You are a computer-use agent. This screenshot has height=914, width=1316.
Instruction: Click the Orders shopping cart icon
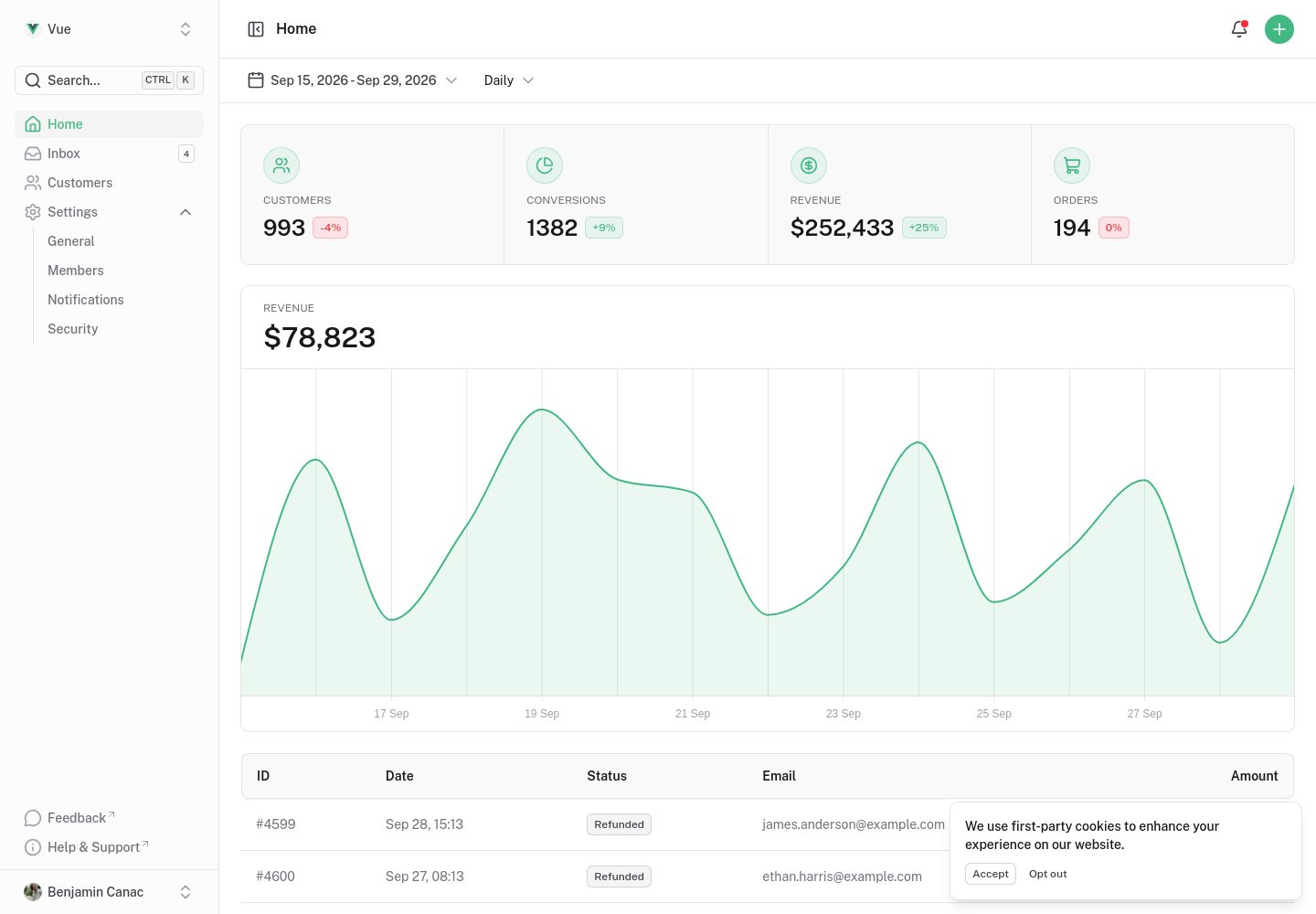coord(1072,165)
